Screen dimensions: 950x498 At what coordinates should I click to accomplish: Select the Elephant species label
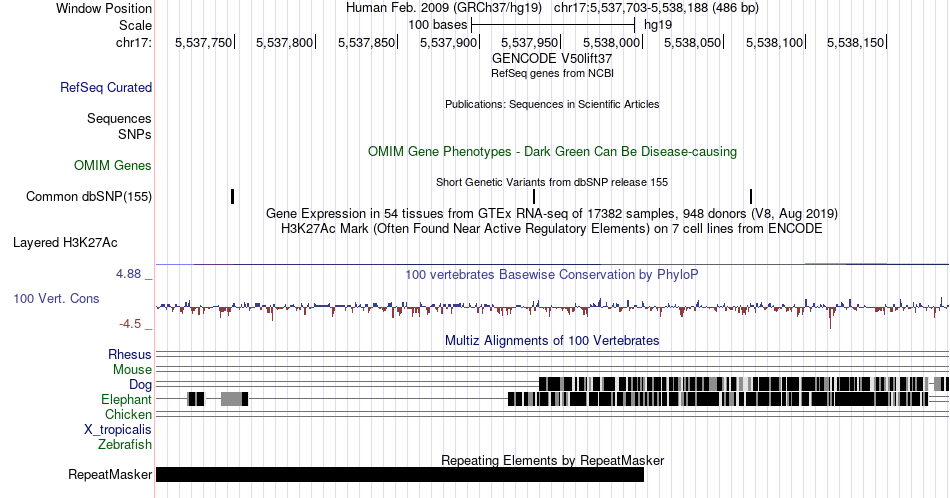point(126,400)
